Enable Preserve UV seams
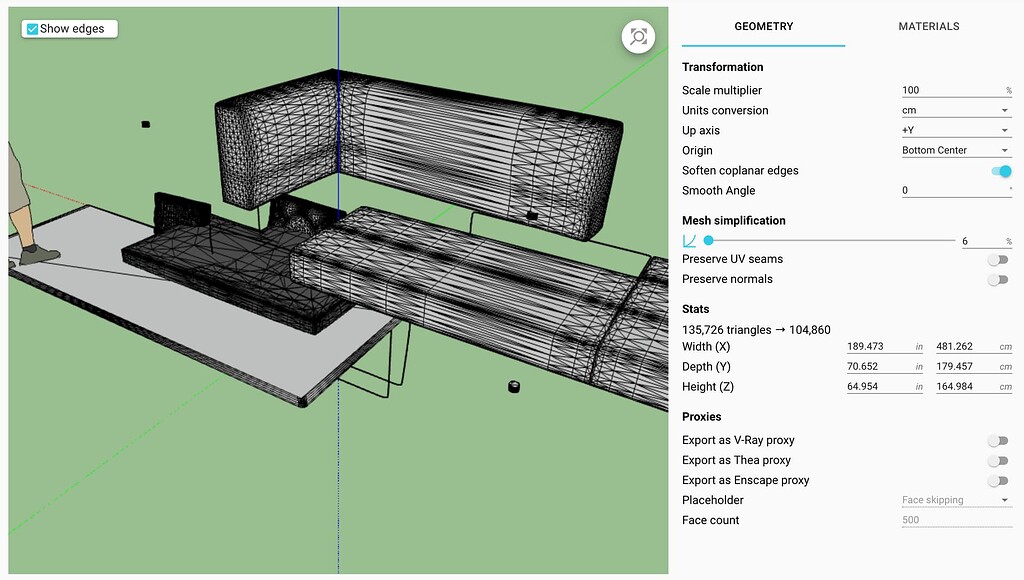 pyautogui.click(x=997, y=259)
